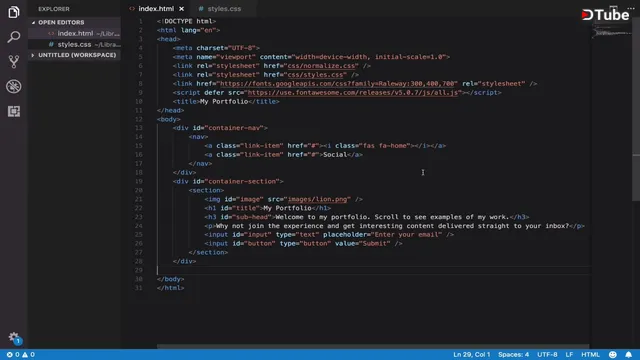Open styles.css under Open Editors

[x=74, y=44]
